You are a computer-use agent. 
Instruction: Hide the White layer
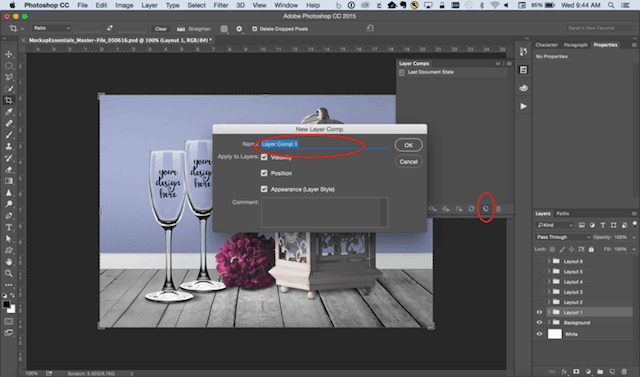pos(539,334)
